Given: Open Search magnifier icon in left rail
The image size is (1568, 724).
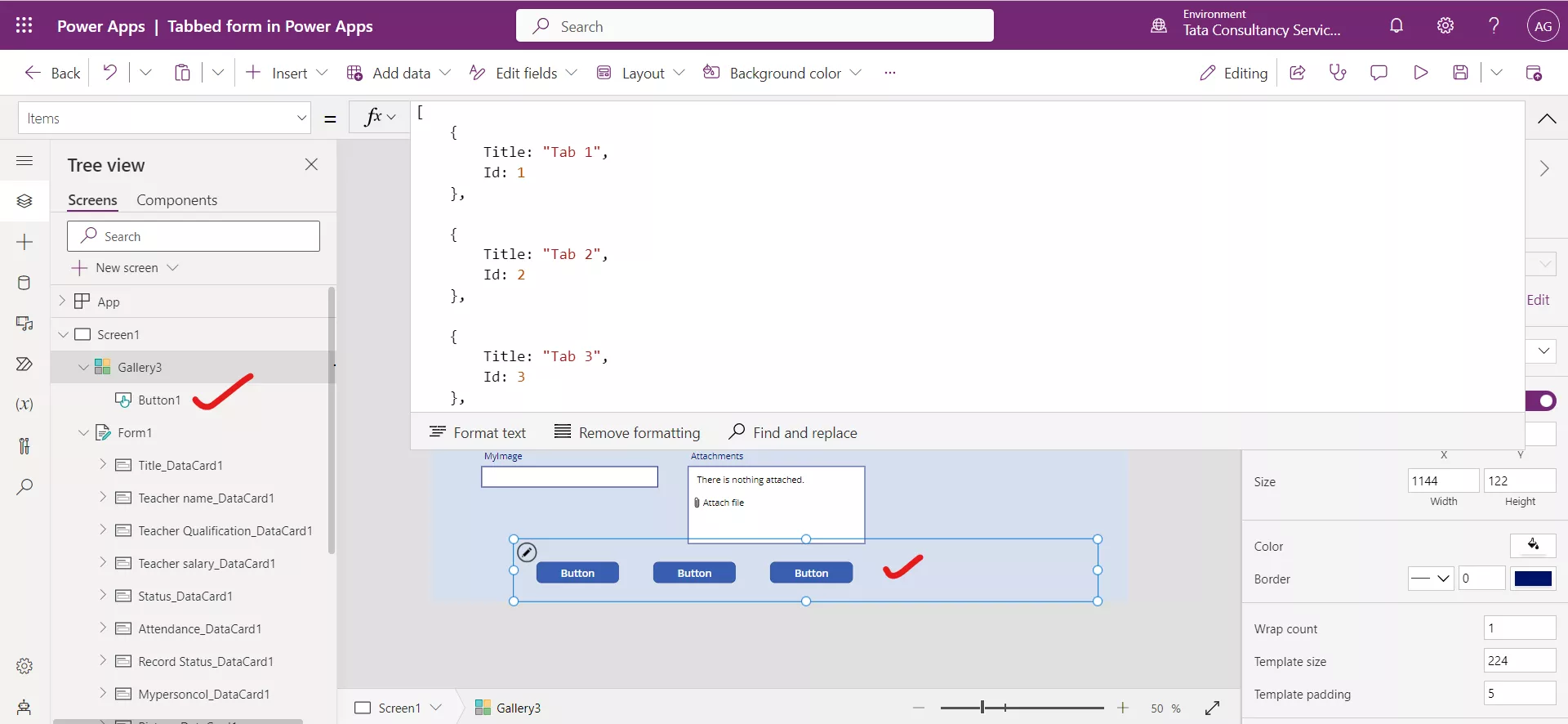Looking at the screenshot, I should tap(24, 487).
